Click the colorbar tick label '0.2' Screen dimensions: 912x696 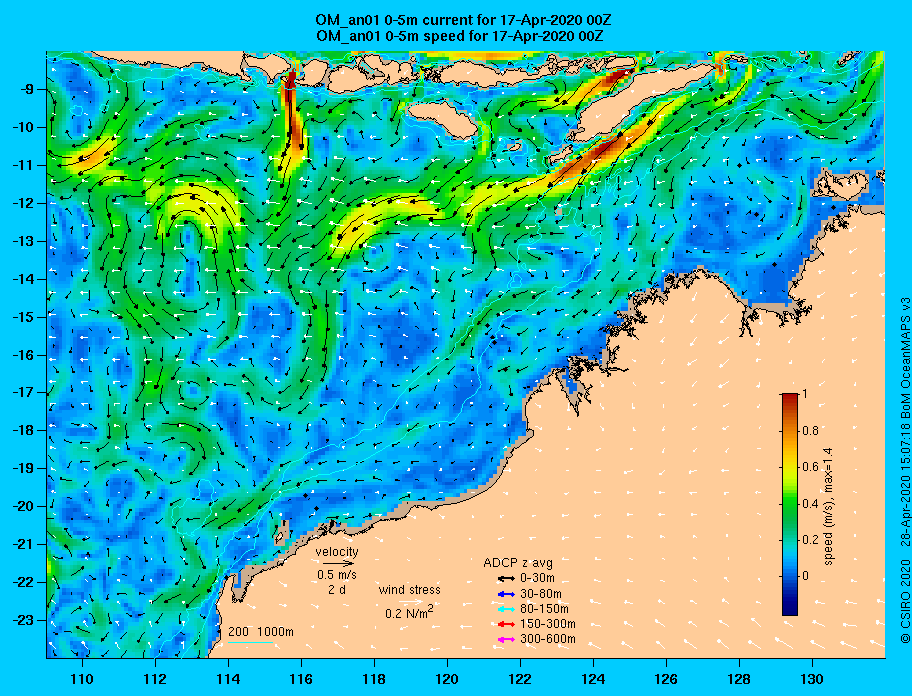click(x=810, y=540)
